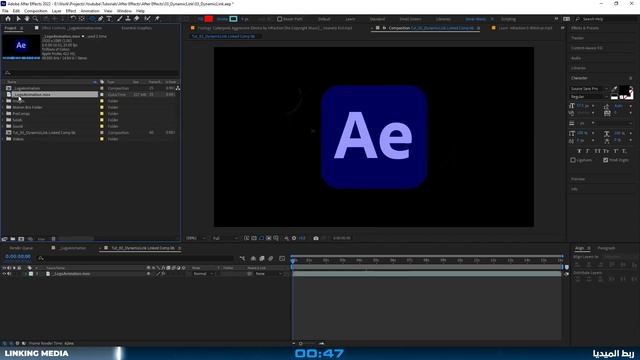Open the Parent & Link None dropdown
The height and width of the screenshot is (360, 640).
point(269,274)
